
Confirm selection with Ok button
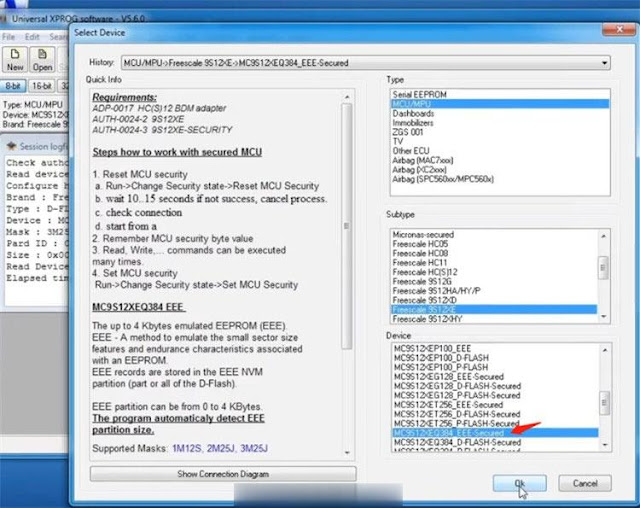coord(520,484)
